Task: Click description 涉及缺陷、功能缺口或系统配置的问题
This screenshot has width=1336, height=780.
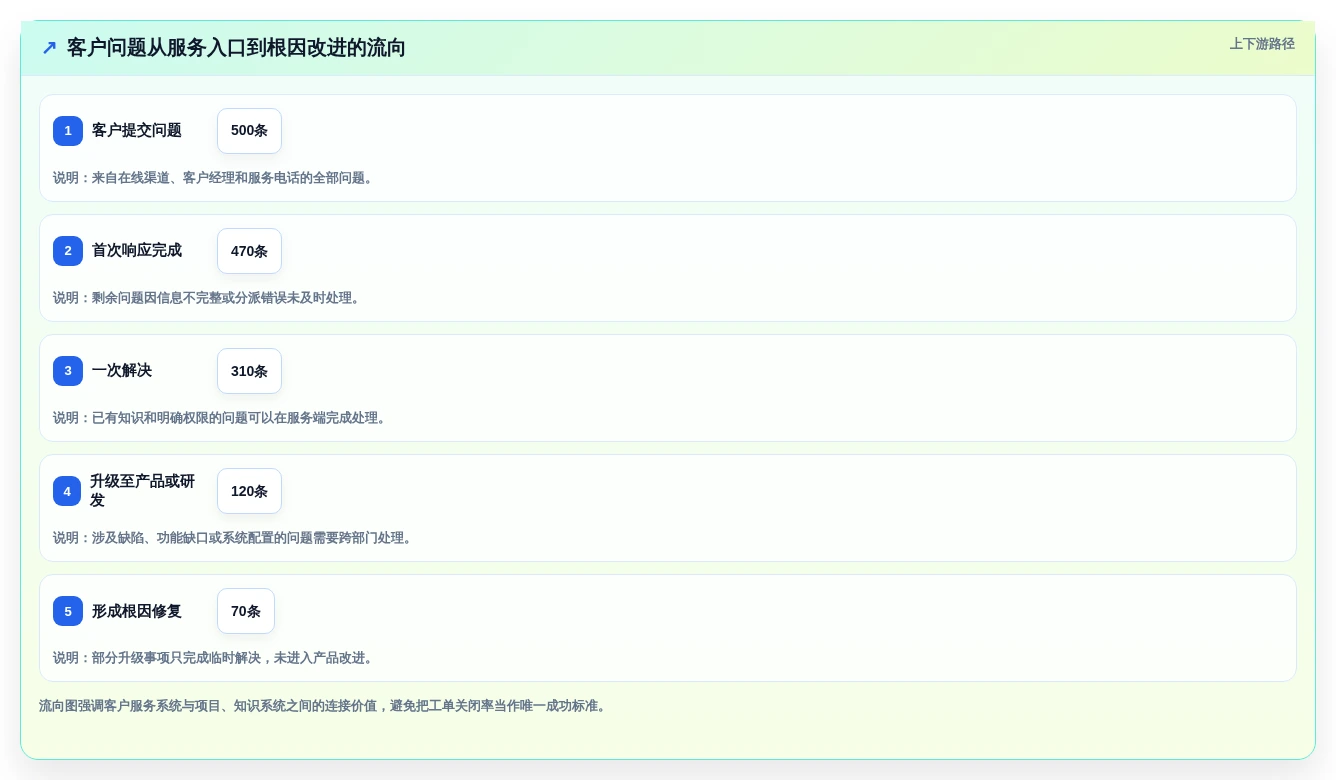Action: coord(234,538)
